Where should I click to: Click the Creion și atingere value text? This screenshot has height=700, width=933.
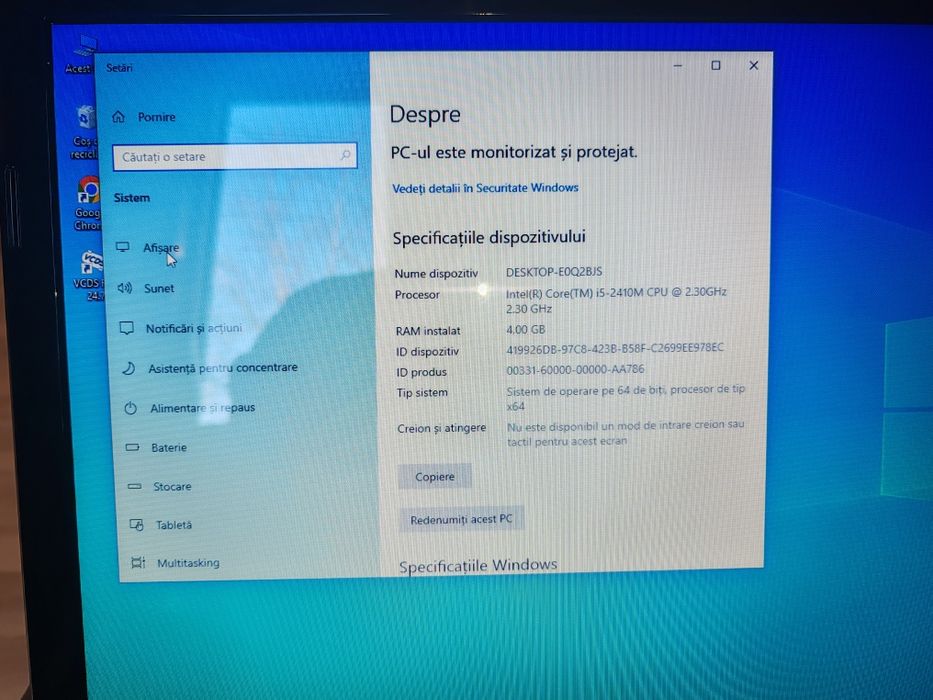[x=625, y=433]
